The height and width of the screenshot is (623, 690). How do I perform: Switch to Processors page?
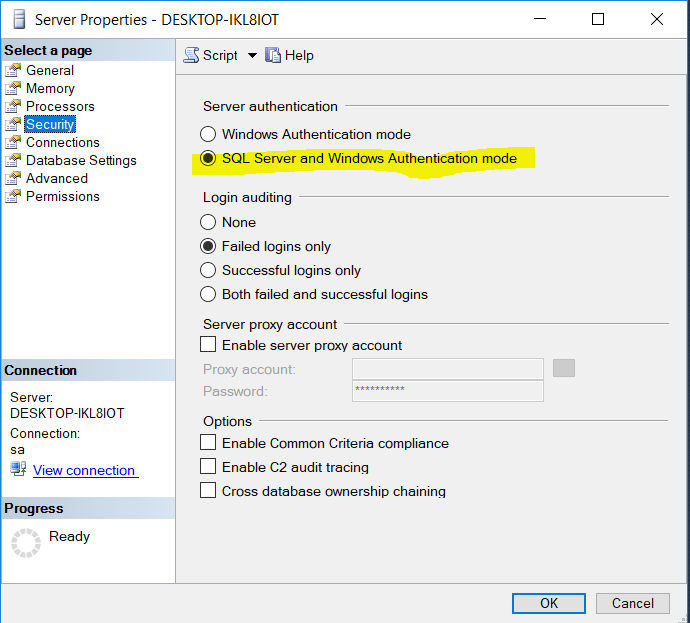click(x=60, y=106)
